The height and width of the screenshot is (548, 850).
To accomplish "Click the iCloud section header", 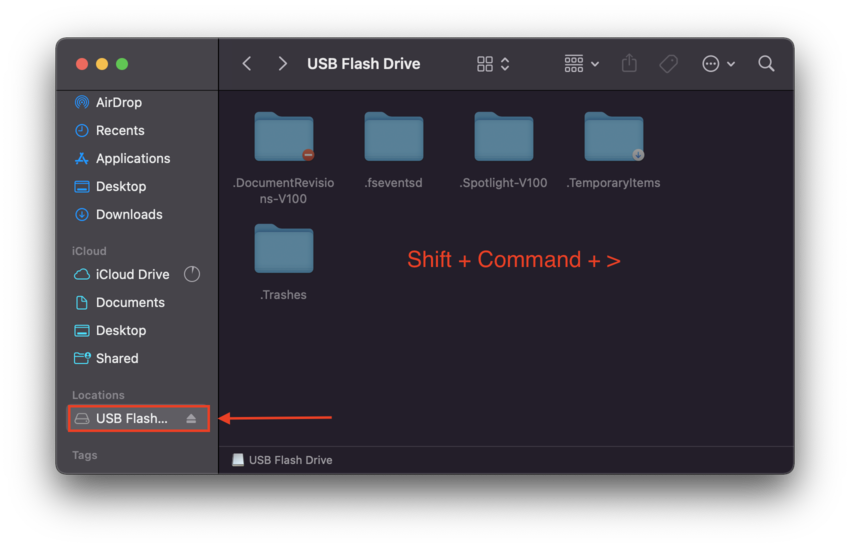I will click(89, 251).
